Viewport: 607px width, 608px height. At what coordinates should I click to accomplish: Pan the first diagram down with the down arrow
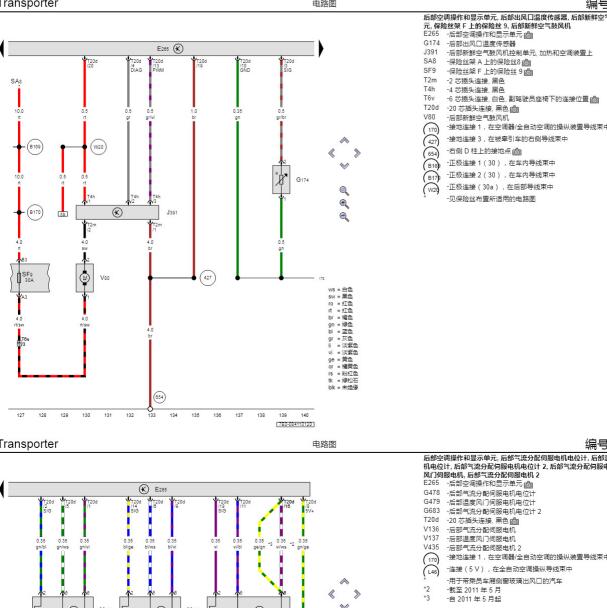[x=344, y=166]
